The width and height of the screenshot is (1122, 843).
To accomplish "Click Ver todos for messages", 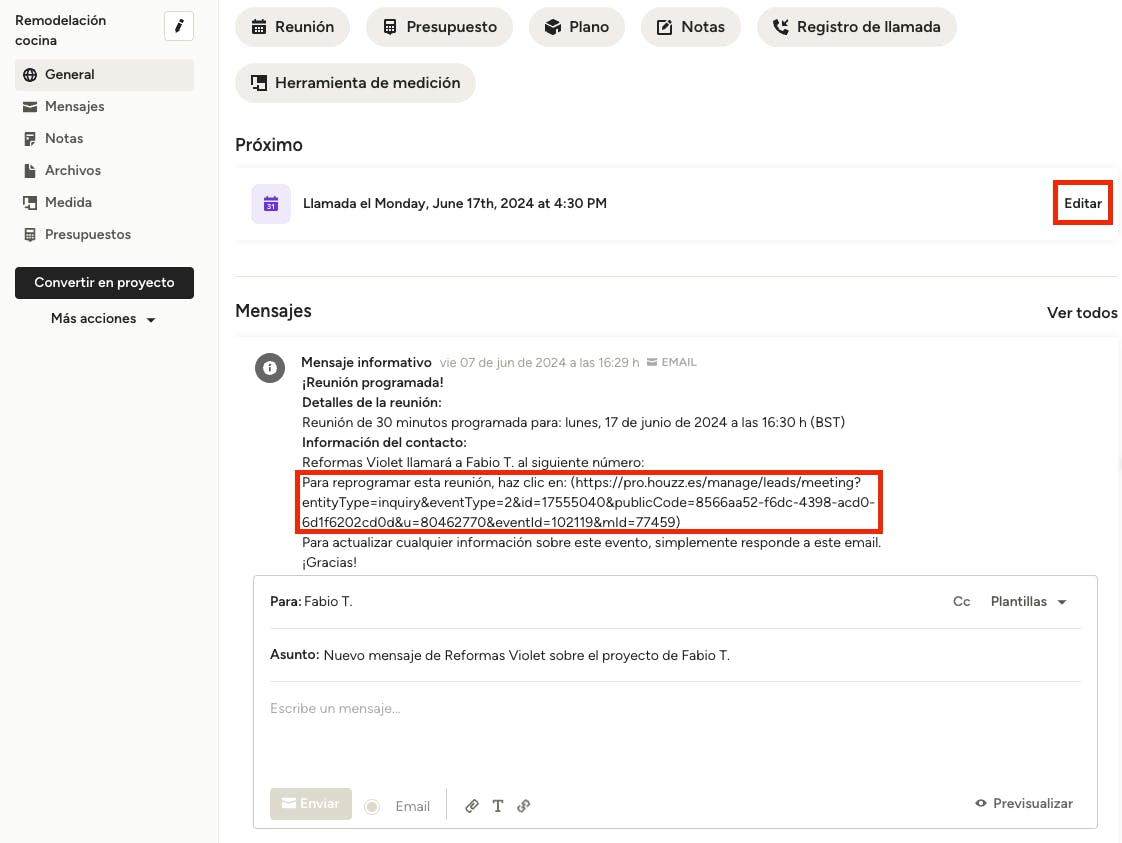I will (1081, 313).
